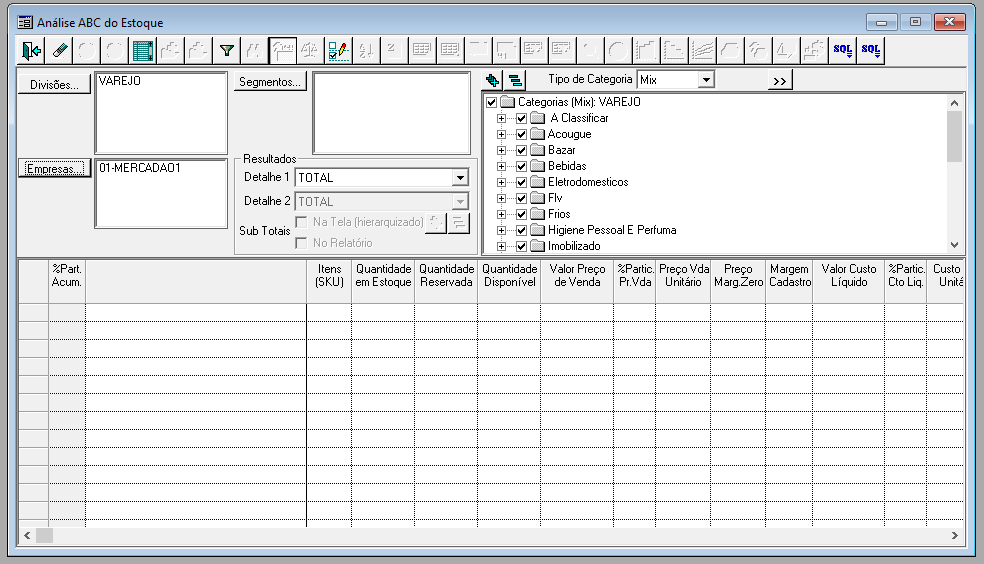Enable the Na Tela (hierarquizado) checkbox

[301, 222]
